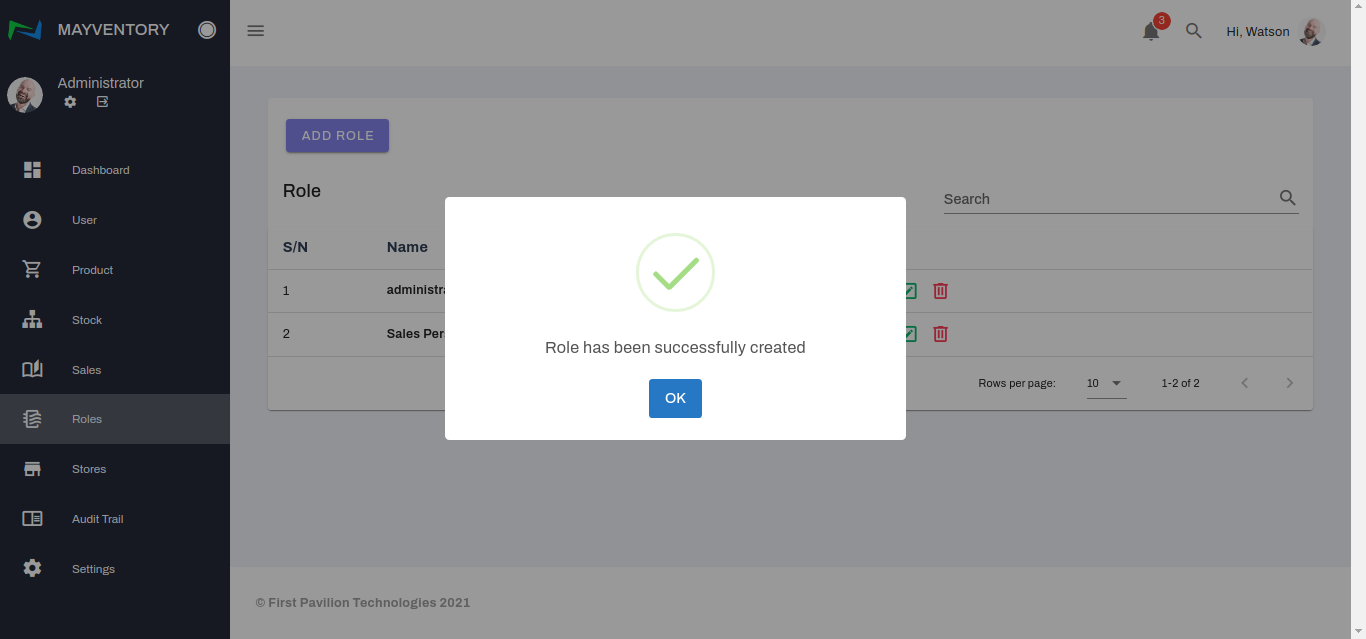Viewport: 1366px width, 639px height.
Task: Click the magnifier icon in Role search
Action: tap(1288, 198)
